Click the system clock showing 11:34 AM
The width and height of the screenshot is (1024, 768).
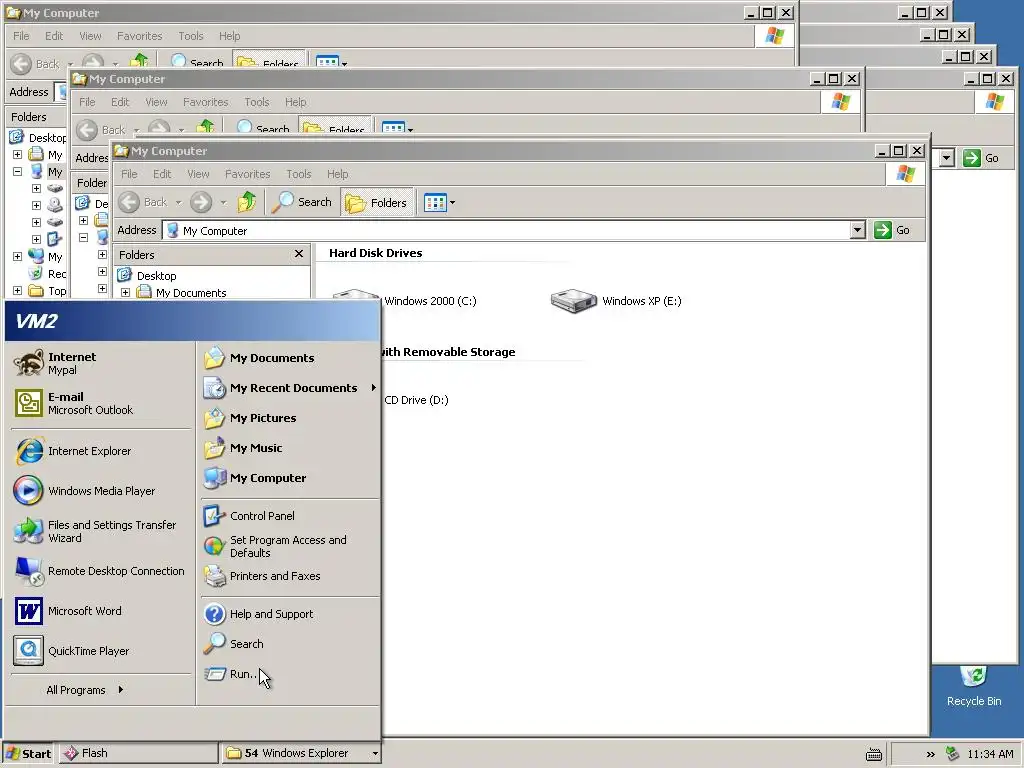[x=990, y=754]
